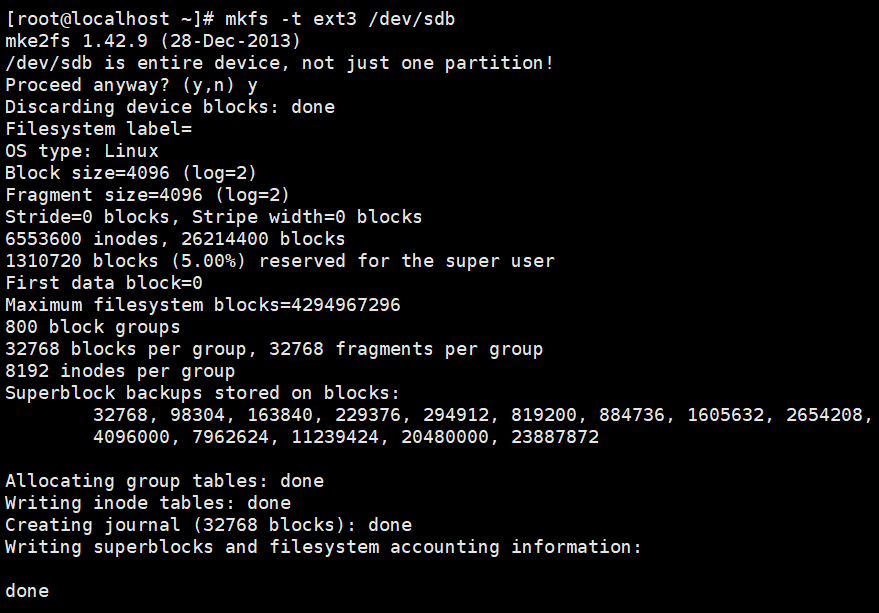Click the Maximum filesystem blocks value 4294967296
This screenshot has height=613, width=879.
pos(346,305)
